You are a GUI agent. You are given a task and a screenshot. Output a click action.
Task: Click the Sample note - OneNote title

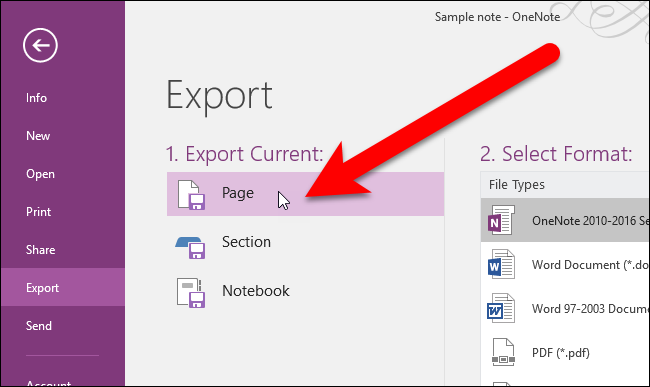tap(497, 17)
